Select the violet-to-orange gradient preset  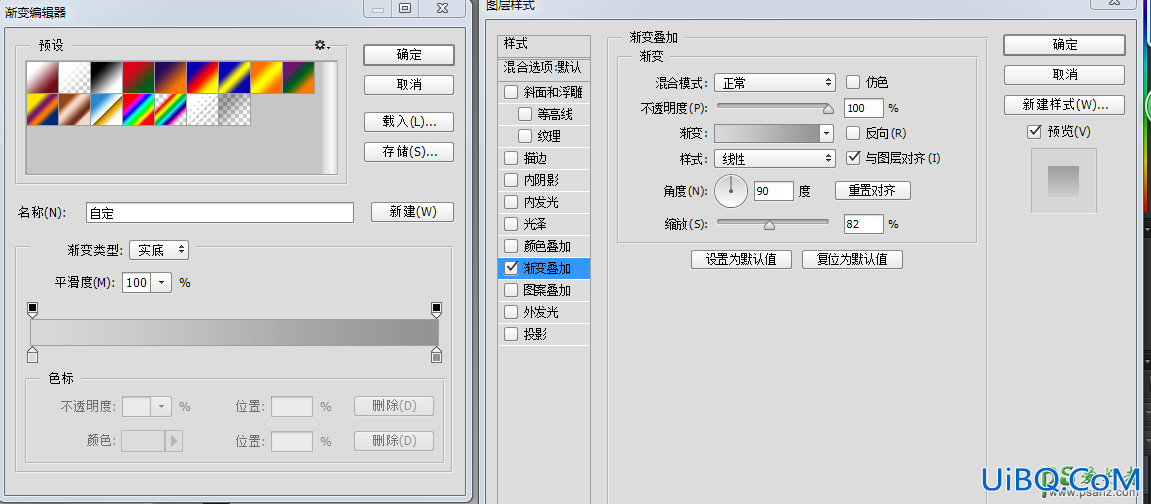point(170,77)
